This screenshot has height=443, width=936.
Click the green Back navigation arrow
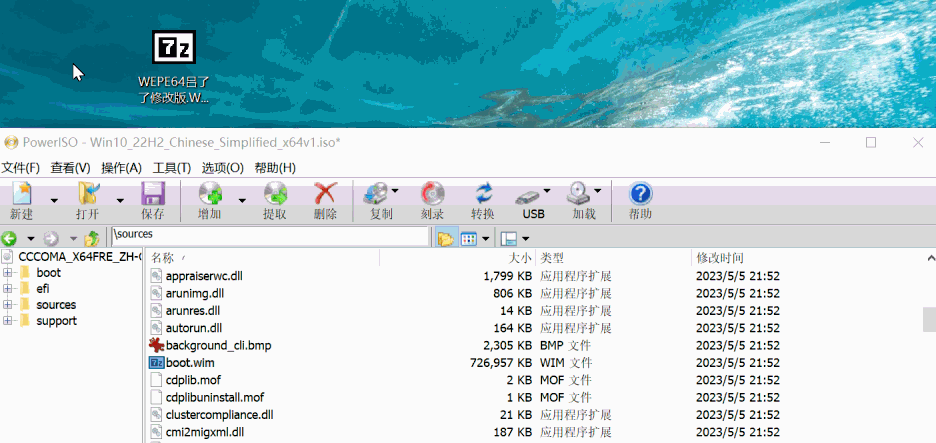point(9,239)
